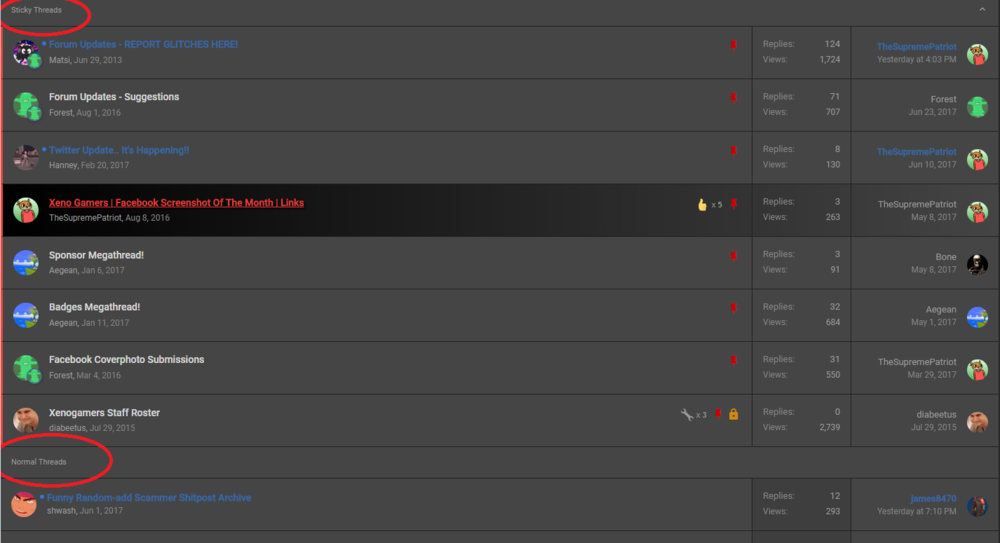Click Forest's avatar on Facebook Coverphoto Submissions
Screen dimensions: 1000x543
26,368
